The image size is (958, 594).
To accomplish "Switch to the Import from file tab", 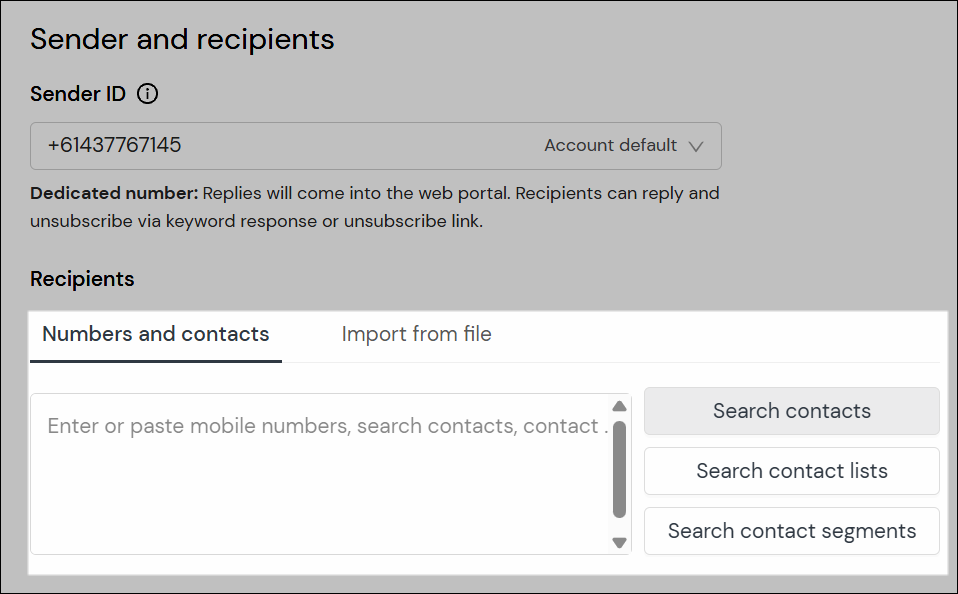I will coord(416,334).
